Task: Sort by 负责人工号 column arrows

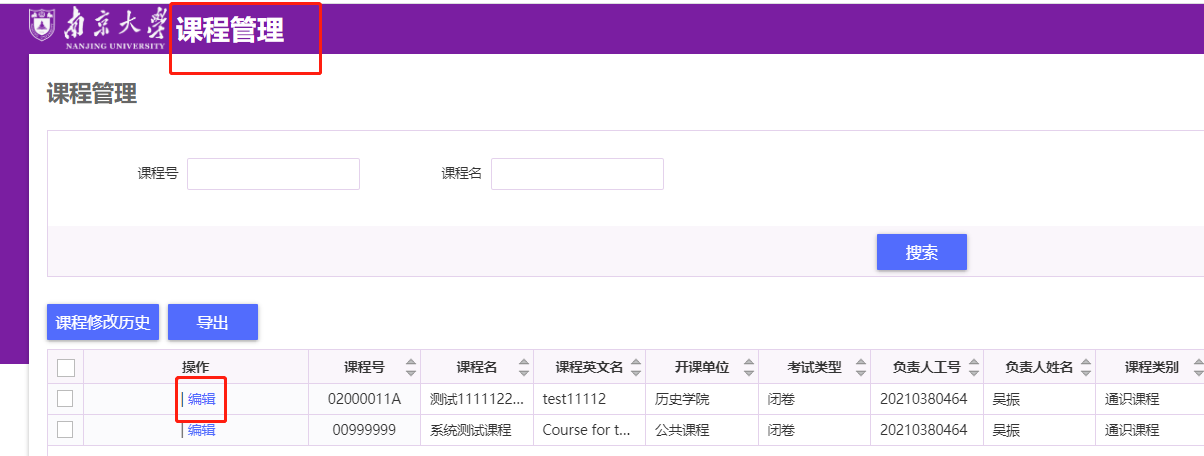Action: (x=973, y=367)
